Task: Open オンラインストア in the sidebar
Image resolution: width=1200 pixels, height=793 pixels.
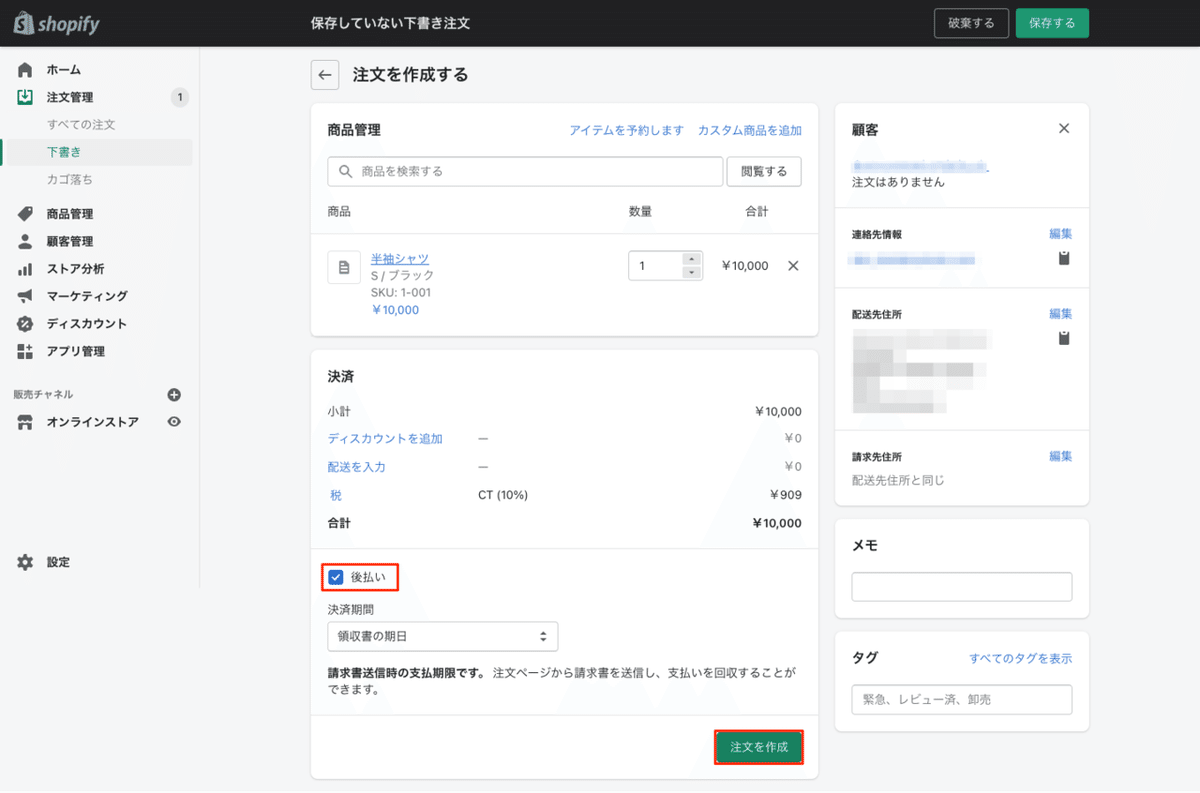Action: (92, 422)
